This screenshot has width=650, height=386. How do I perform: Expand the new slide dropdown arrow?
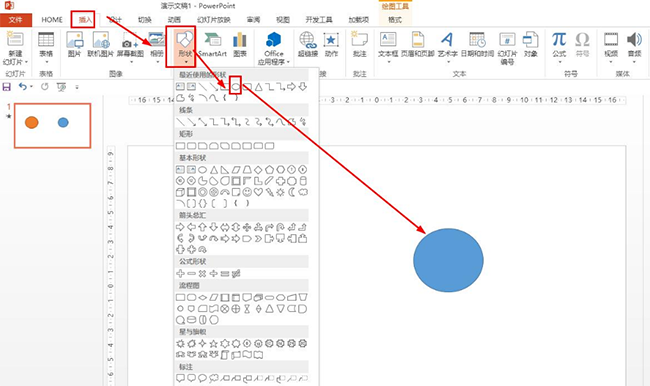tap(26, 62)
